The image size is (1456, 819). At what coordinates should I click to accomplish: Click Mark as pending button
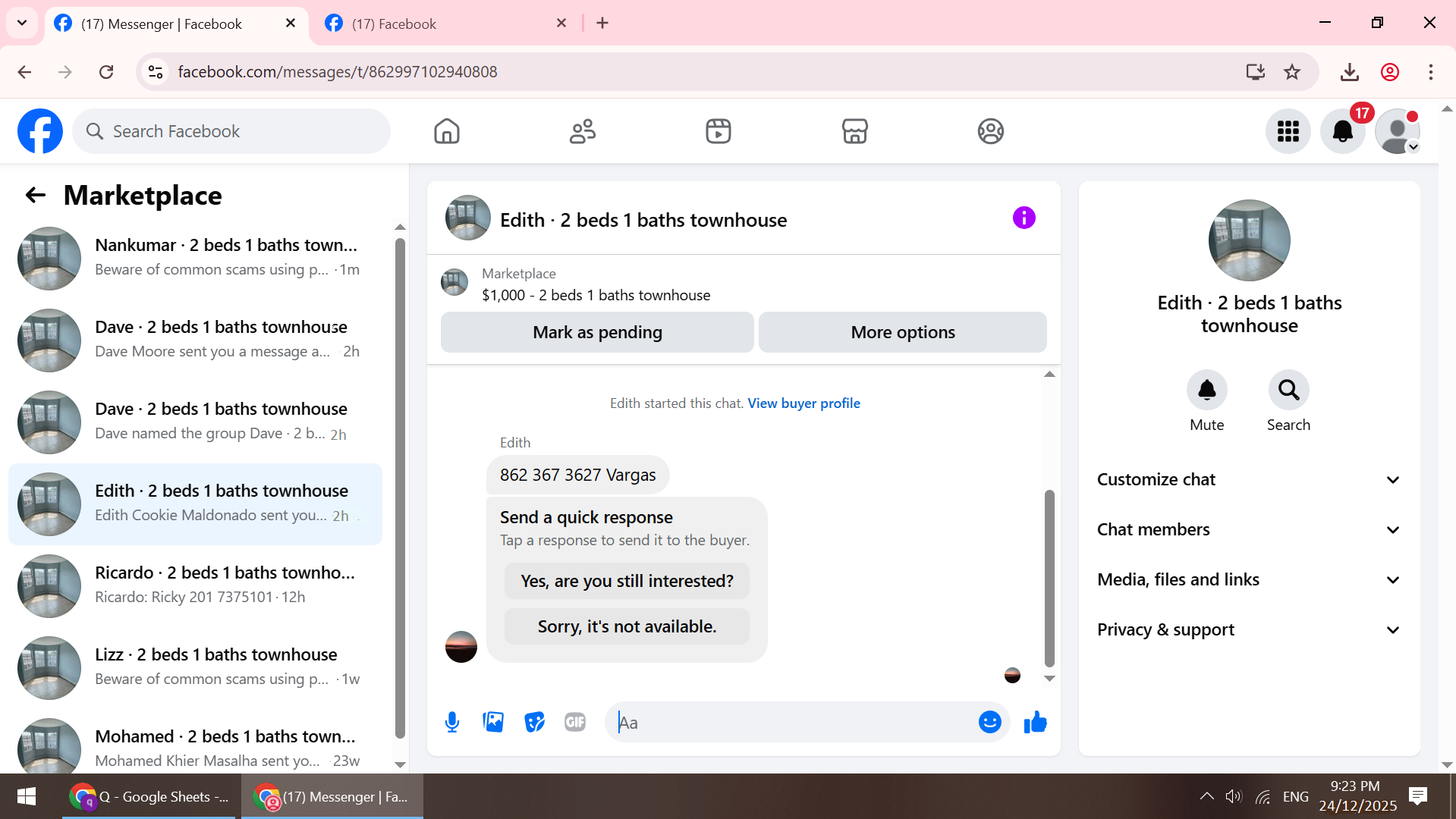pyautogui.click(x=597, y=332)
